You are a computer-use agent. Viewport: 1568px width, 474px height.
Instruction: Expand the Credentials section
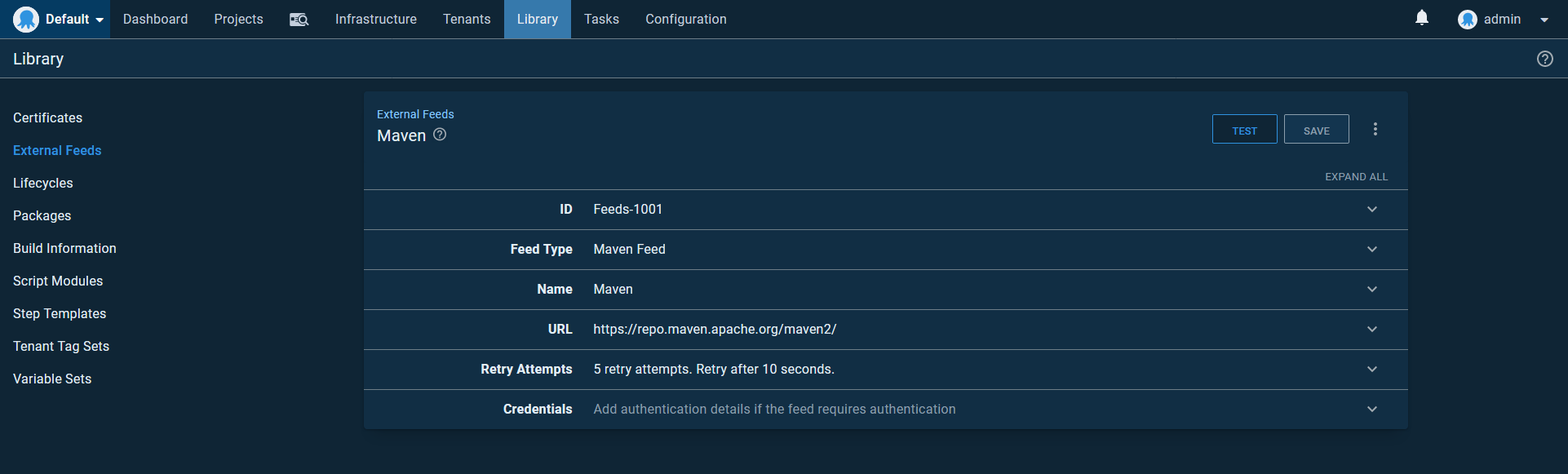tap(1371, 410)
